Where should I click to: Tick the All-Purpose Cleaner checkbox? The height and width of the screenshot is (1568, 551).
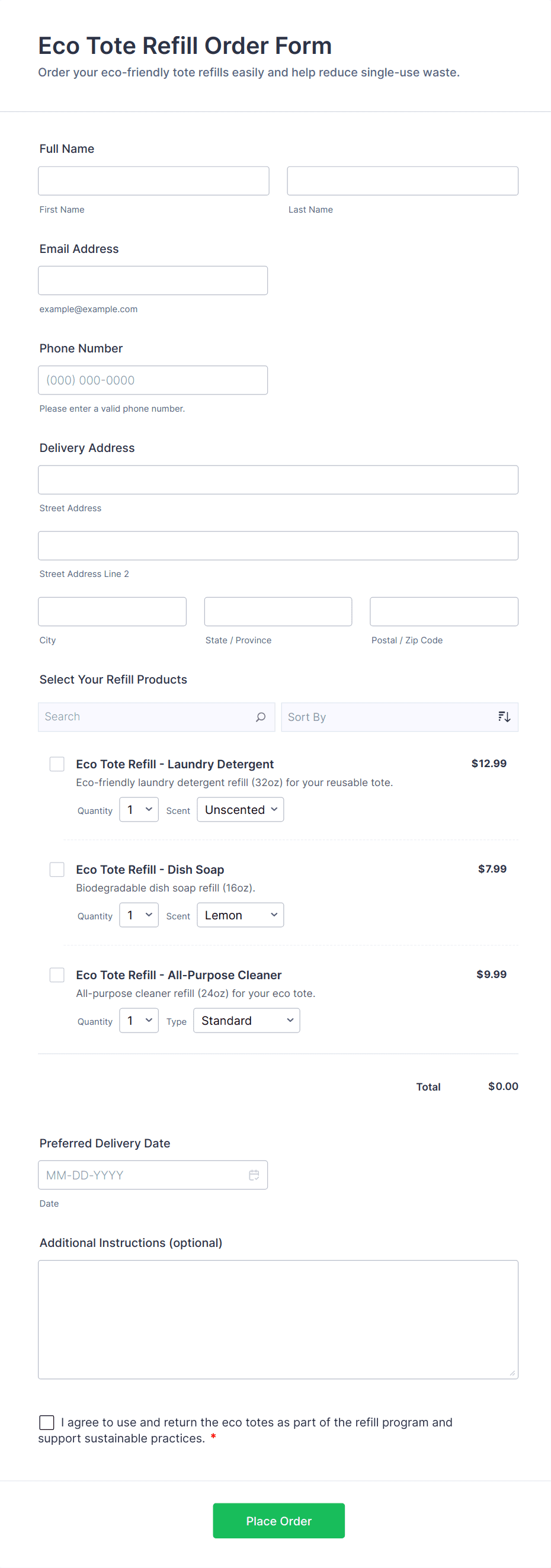[57, 974]
